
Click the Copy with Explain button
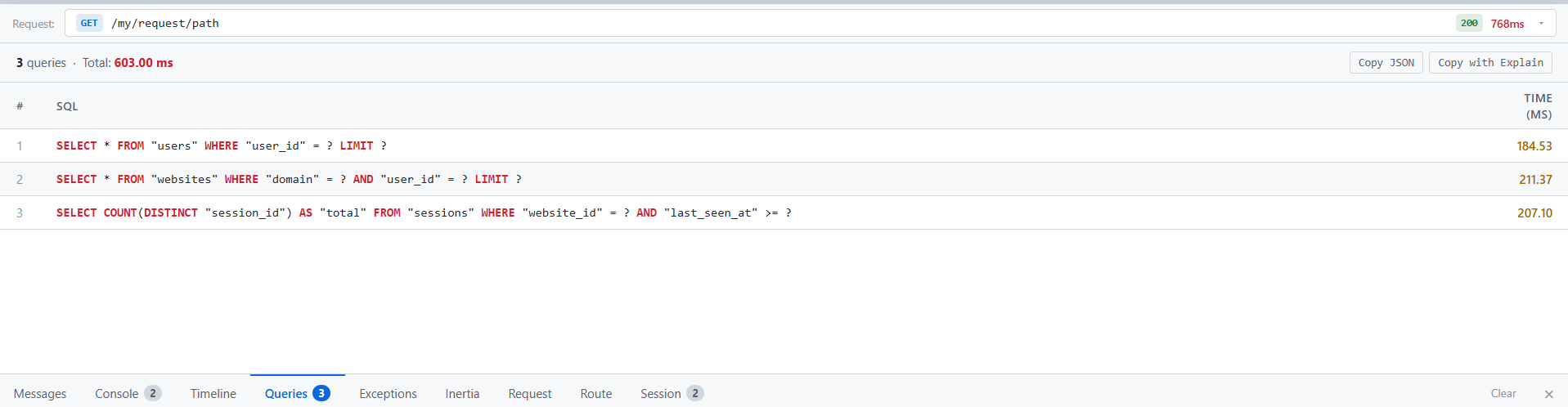point(1490,63)
